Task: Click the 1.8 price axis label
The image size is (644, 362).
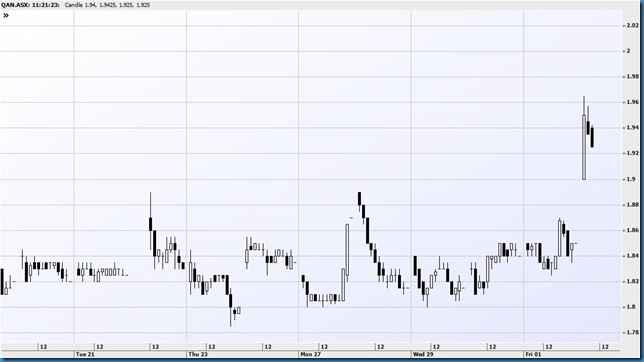Action: coord(631,307)
